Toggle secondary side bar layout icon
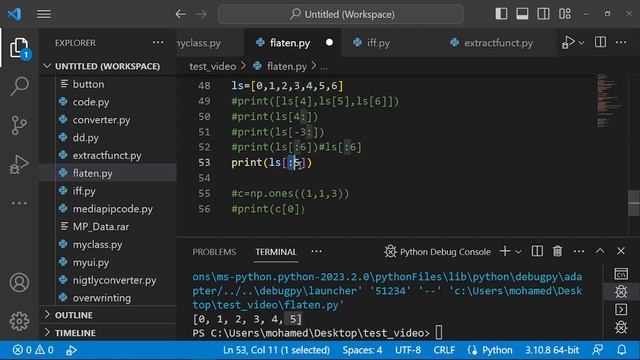Viewport: 640px width, 360px height. [543, 14]
